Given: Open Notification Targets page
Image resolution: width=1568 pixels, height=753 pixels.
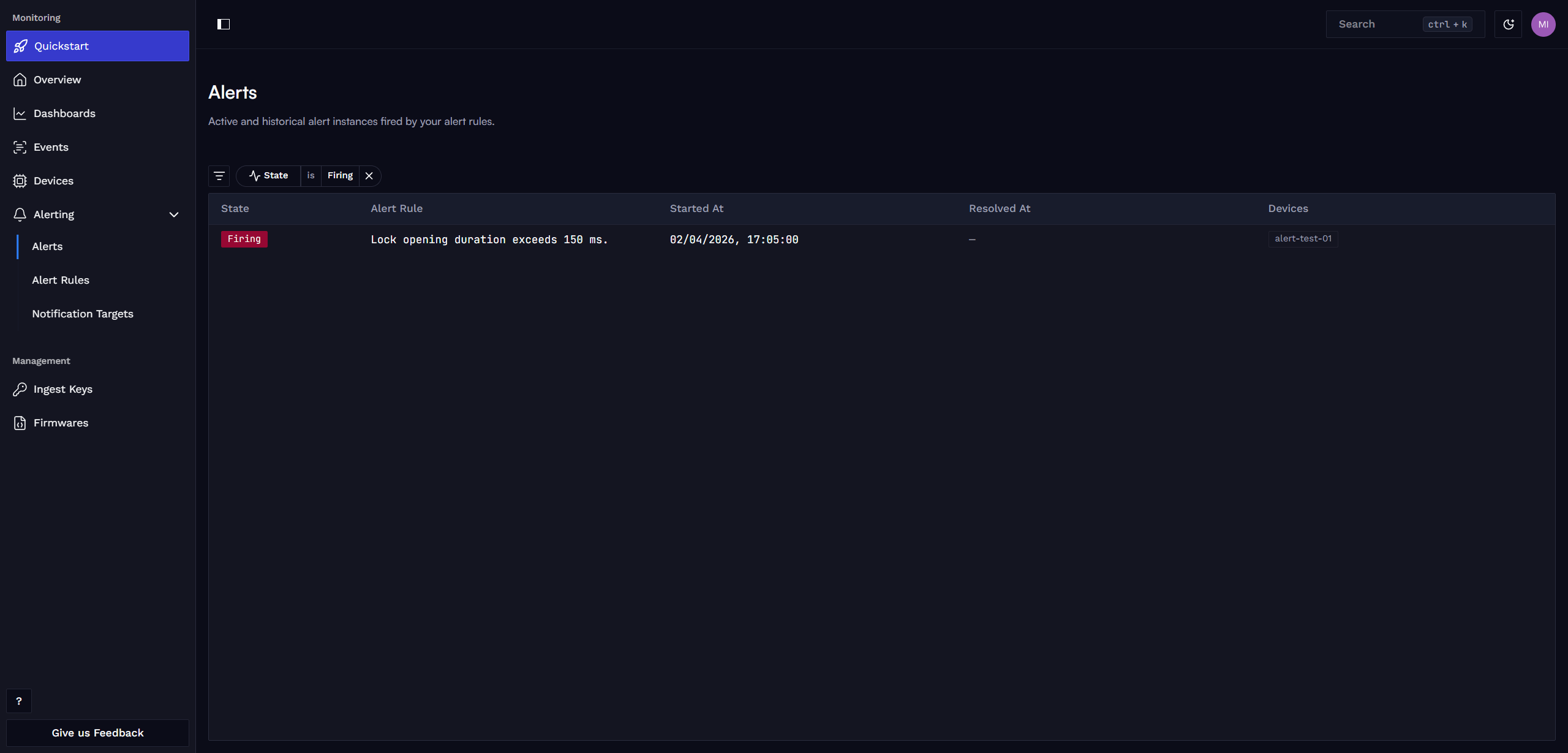Looking at the screenshot, I should point(83,314).
